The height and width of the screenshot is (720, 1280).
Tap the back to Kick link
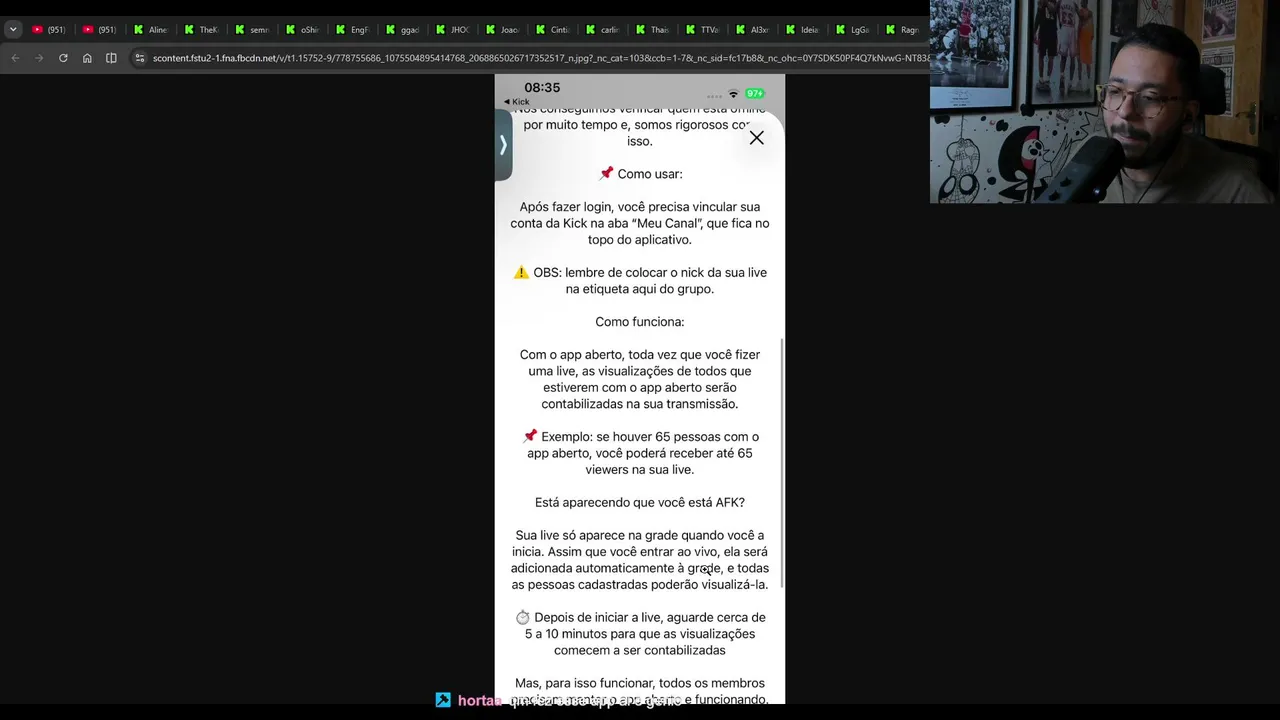click(517, 102)
